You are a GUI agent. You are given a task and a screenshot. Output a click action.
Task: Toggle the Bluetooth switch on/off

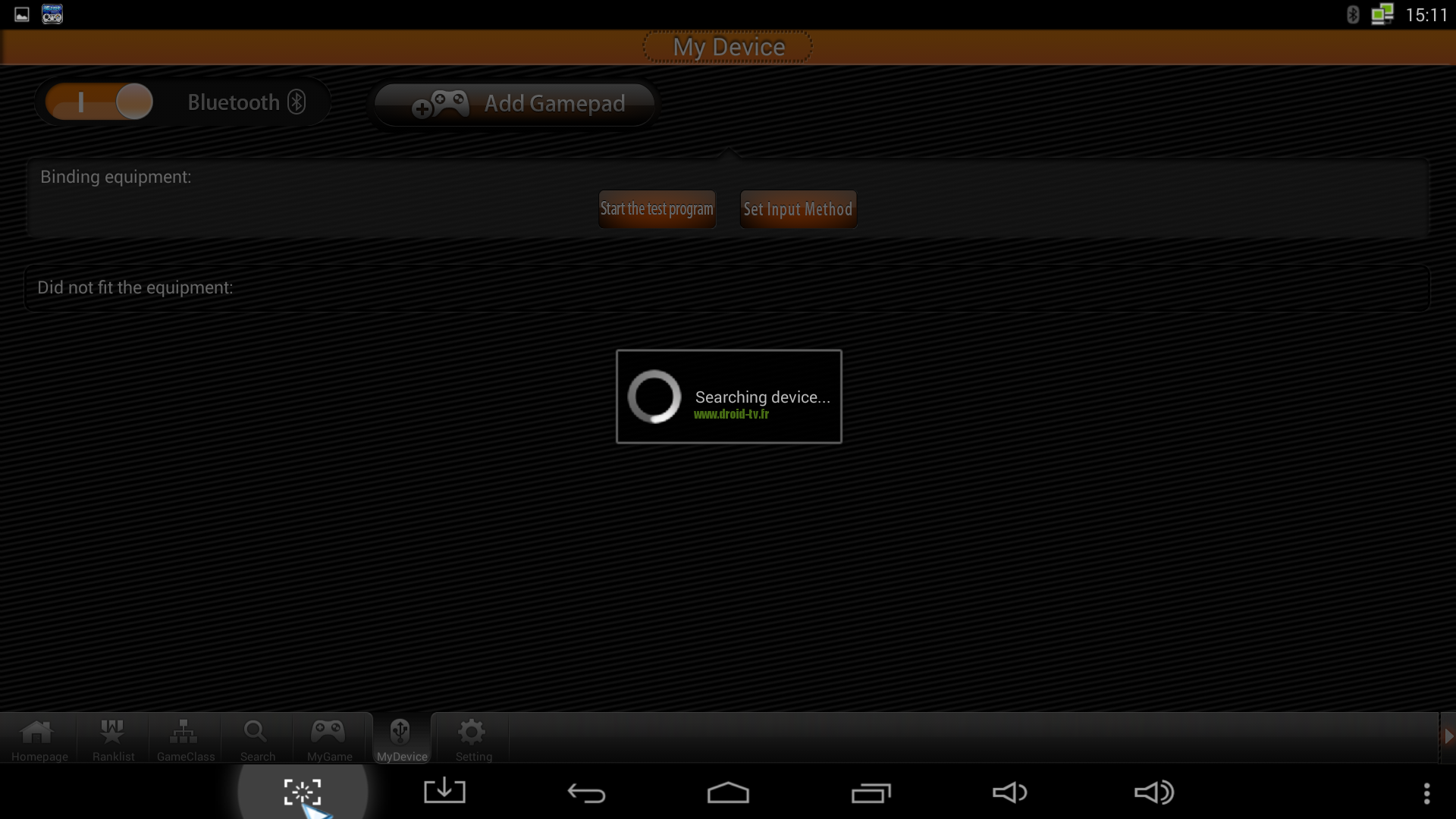(98, 102)
